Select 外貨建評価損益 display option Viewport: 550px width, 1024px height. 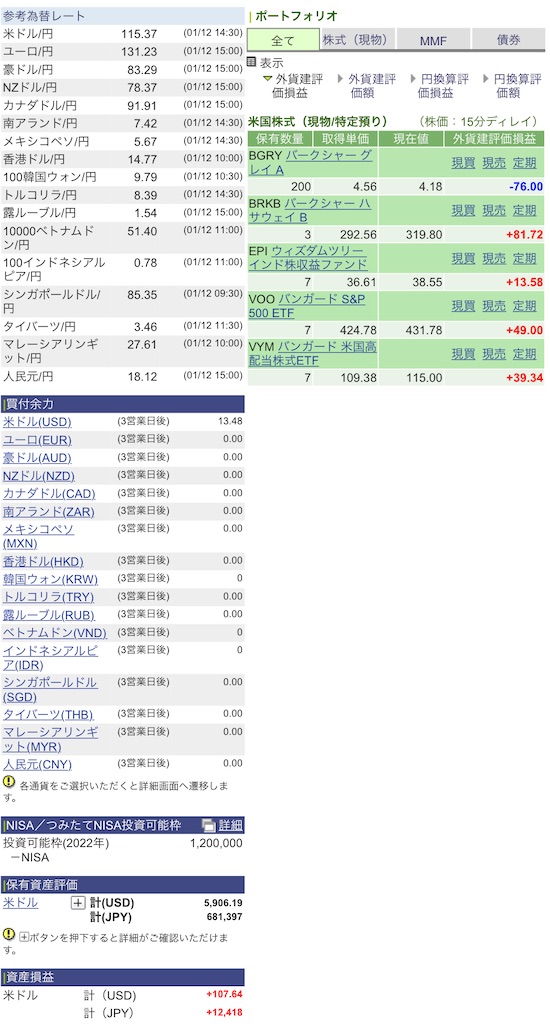[x=298, y=86]
